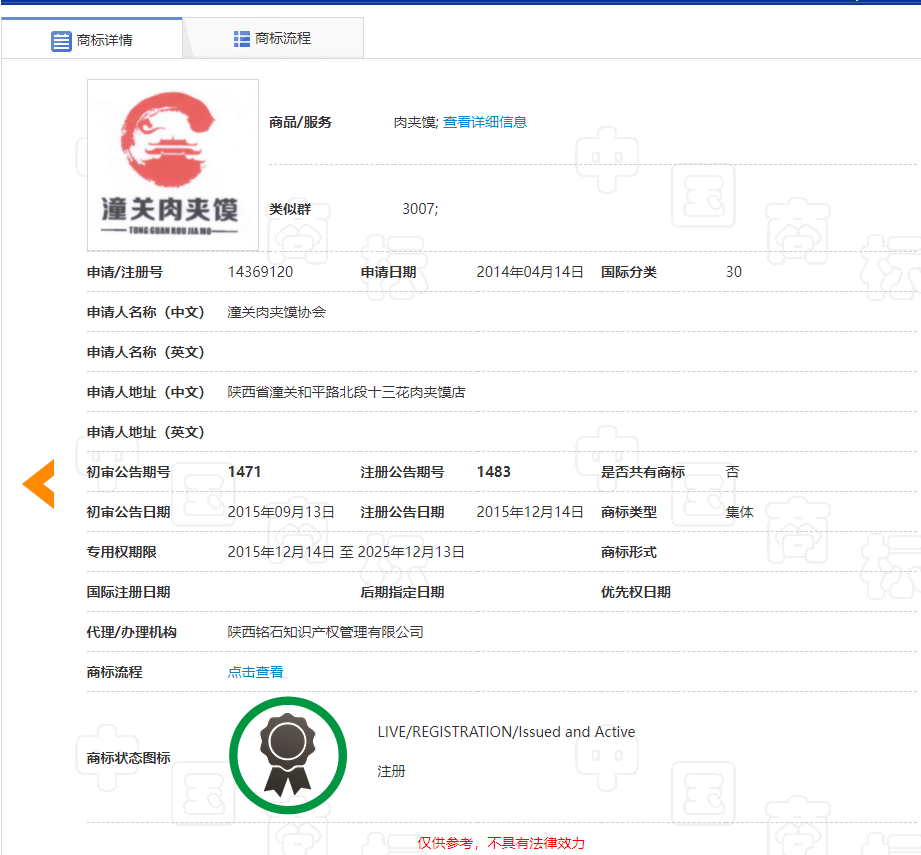Click the green registered ribbon badge
The height and width of the screenshot is (855, 921).
tap(287, 755)
